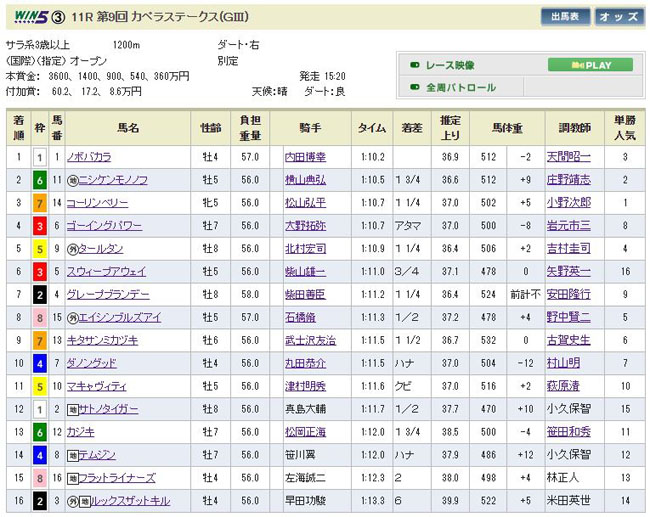Image resolution: width=650 pixels, height=517 pixels.
Task: Open the 出馬表 tab button
Action: (565, 16)
